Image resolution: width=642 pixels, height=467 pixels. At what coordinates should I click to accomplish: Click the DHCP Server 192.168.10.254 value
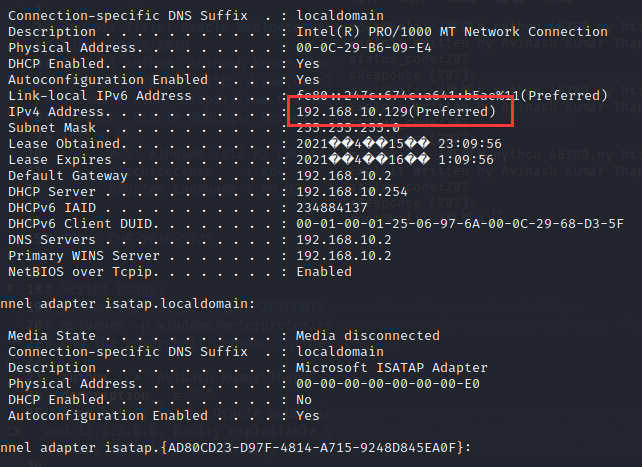(352, 192)
